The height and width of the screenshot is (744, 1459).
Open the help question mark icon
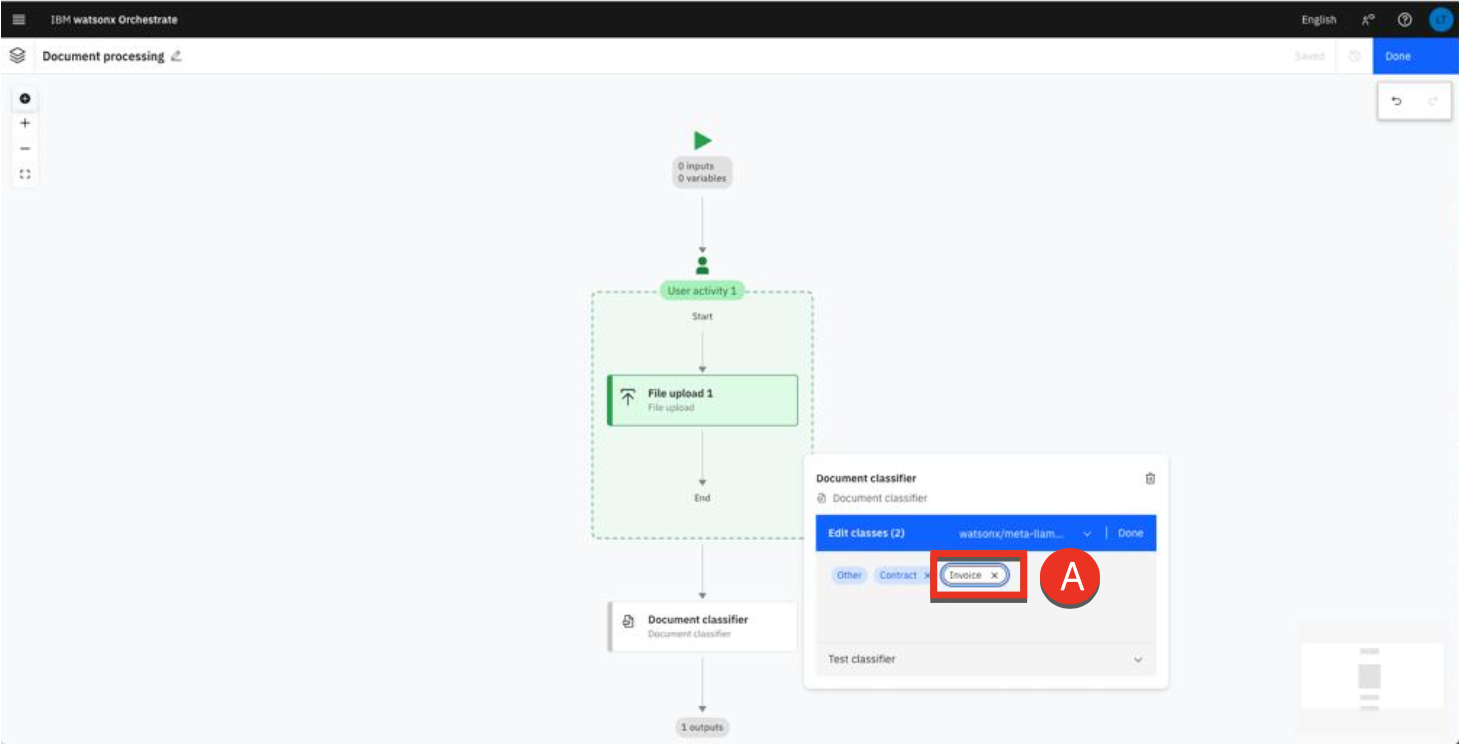coord(1404,19)
